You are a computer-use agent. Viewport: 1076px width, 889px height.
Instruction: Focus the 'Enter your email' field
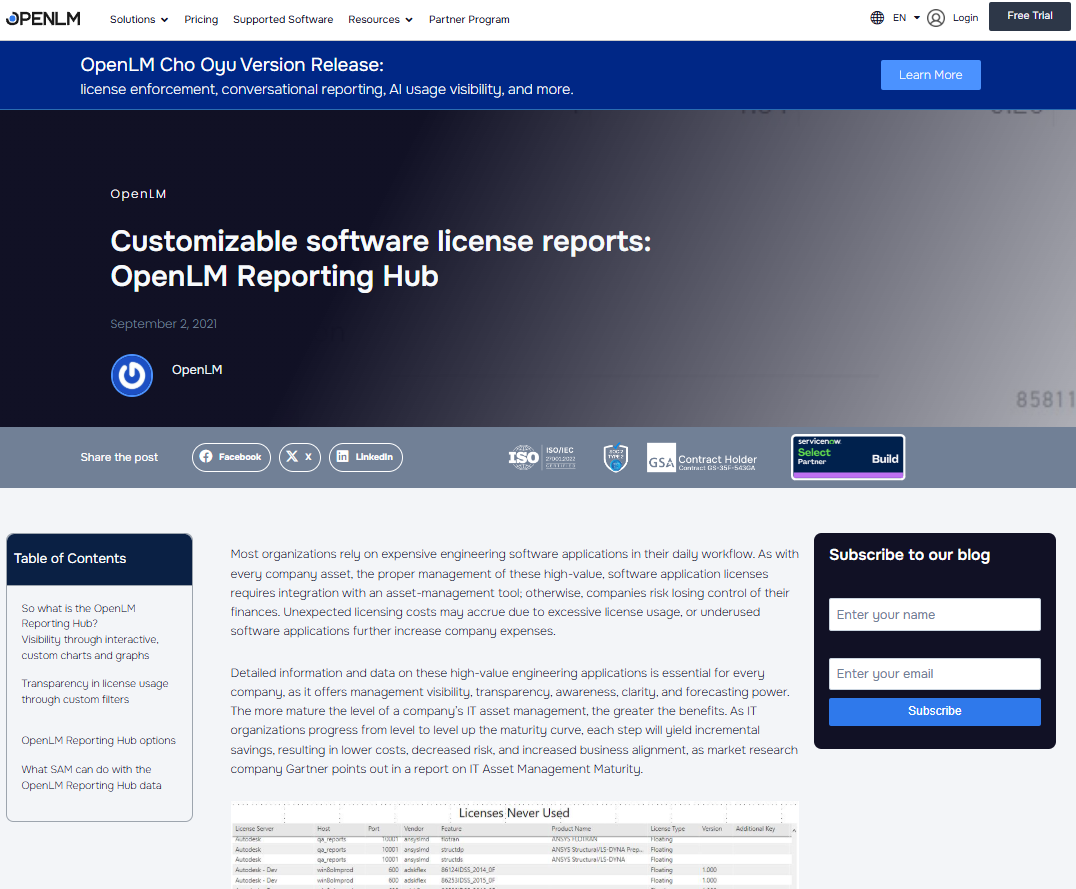[x=935, y=673]
